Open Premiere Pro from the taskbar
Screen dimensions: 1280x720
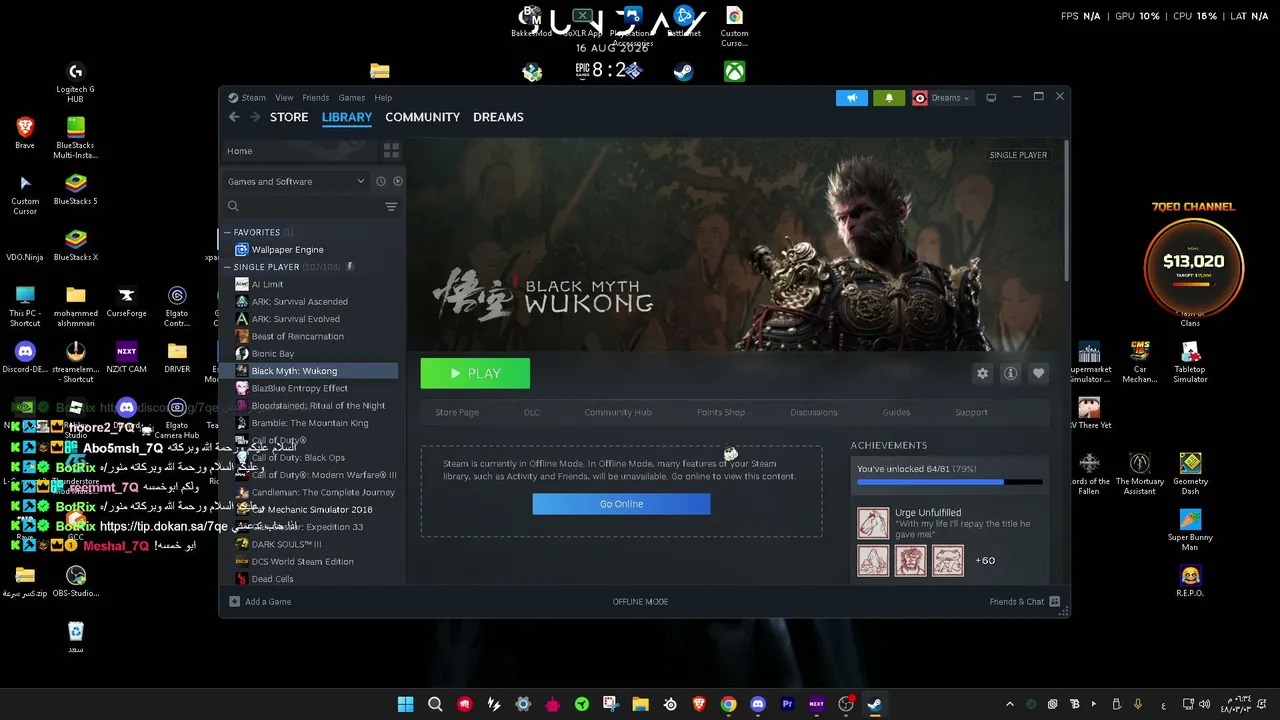[787, 704]
